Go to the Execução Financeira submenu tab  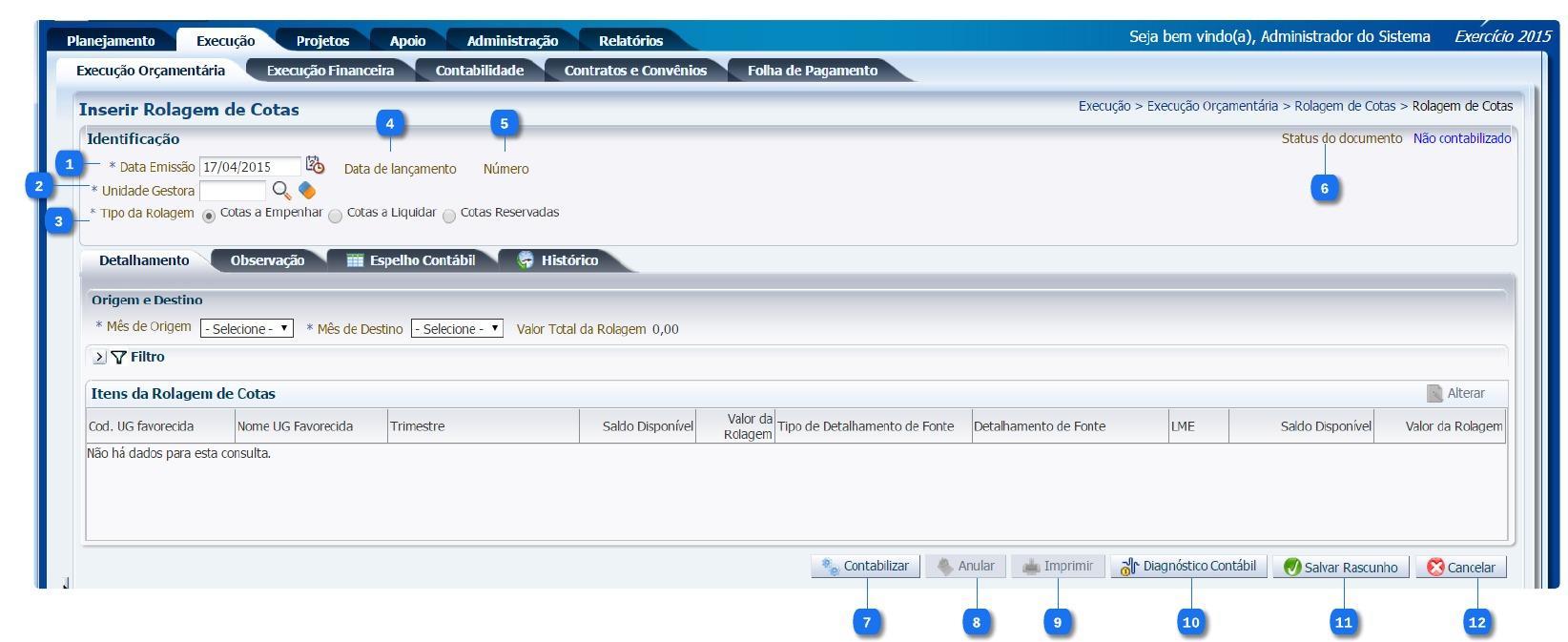[x=330, y=71]
